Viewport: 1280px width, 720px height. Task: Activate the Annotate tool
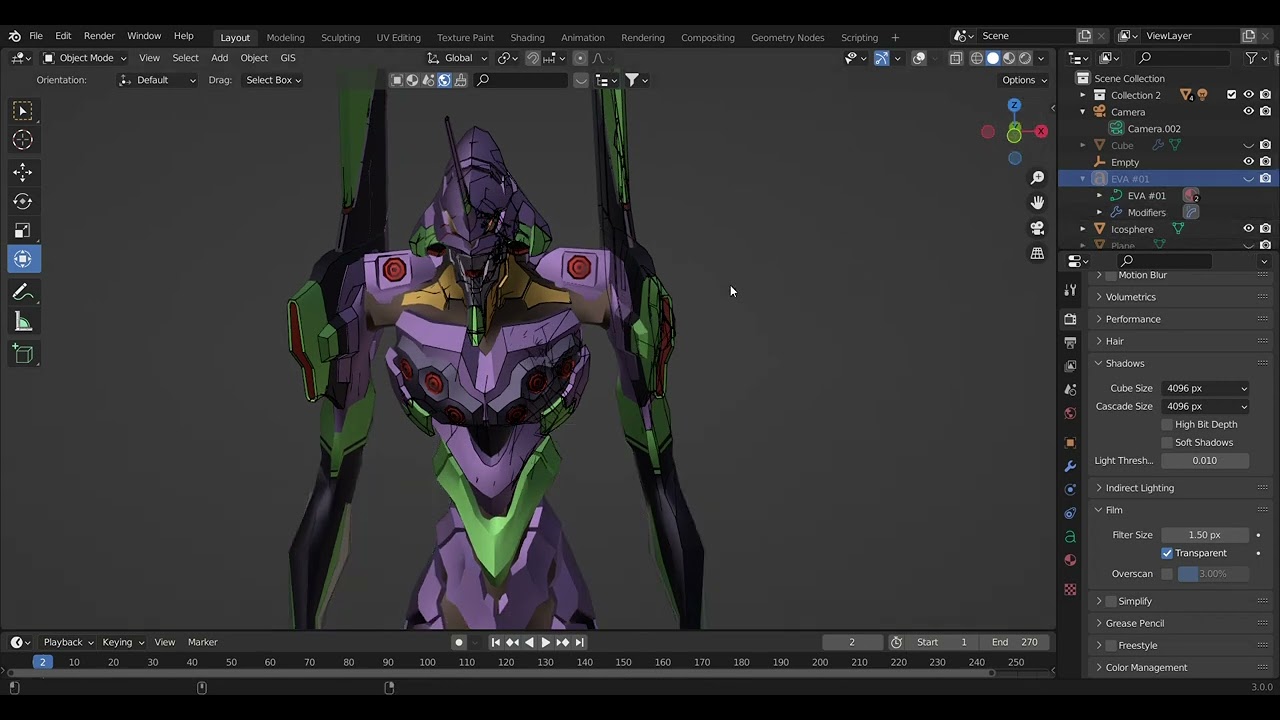click(22, 293)
